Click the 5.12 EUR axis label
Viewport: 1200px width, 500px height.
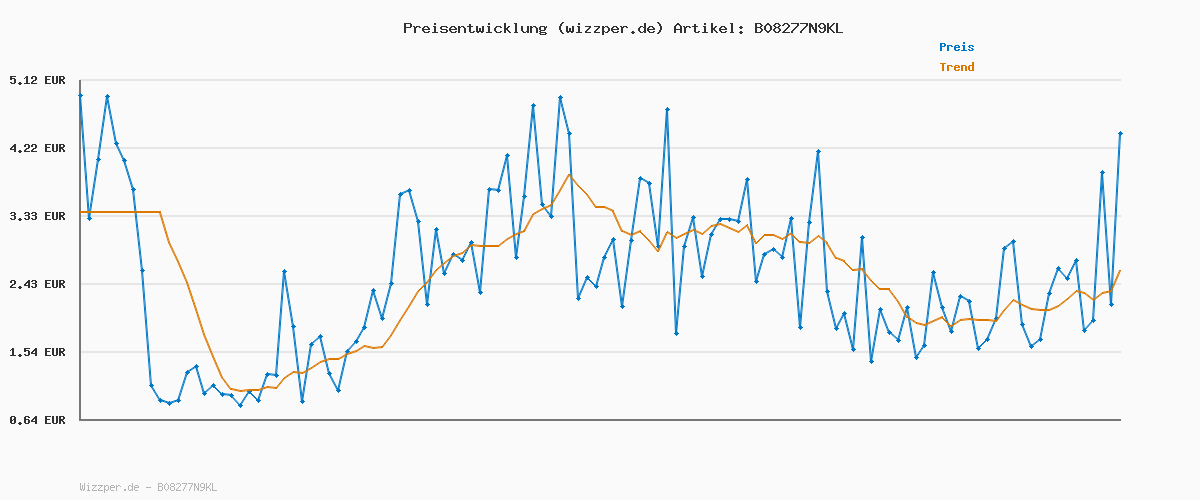coord(37,80)
